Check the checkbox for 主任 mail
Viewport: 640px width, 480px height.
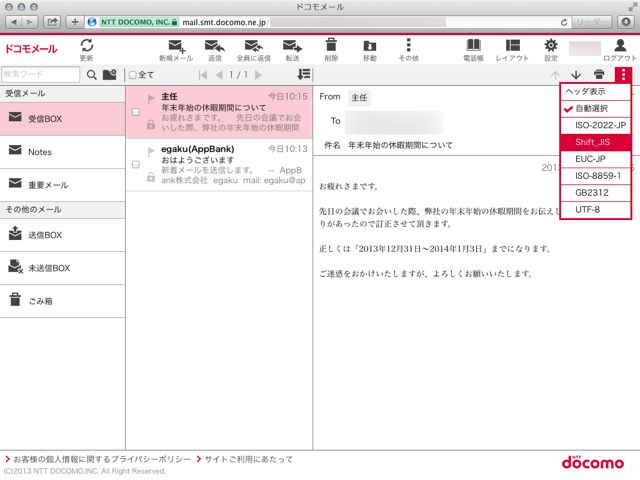tap(136, 112)
